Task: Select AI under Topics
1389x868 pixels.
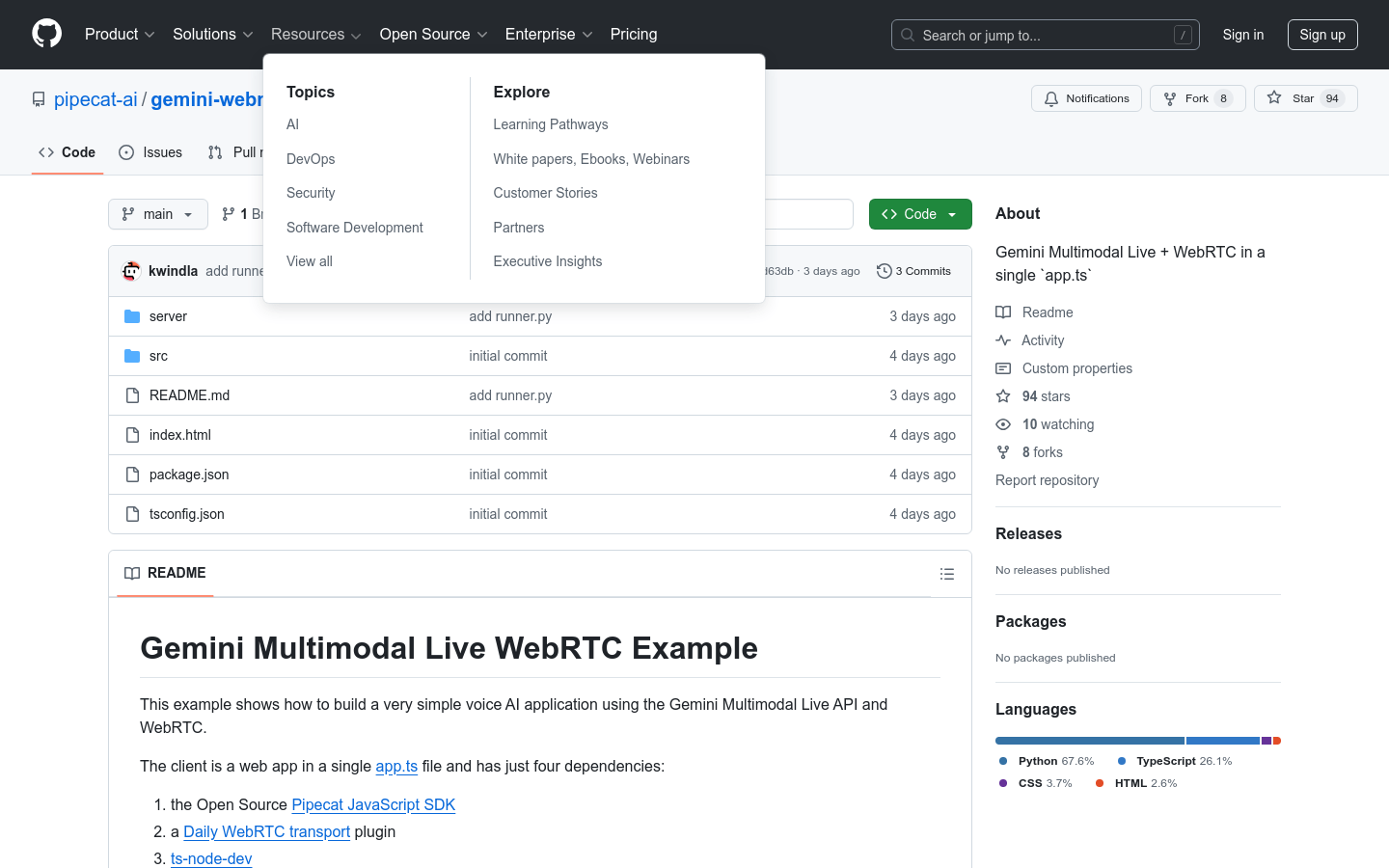Action: coord(292,124)
